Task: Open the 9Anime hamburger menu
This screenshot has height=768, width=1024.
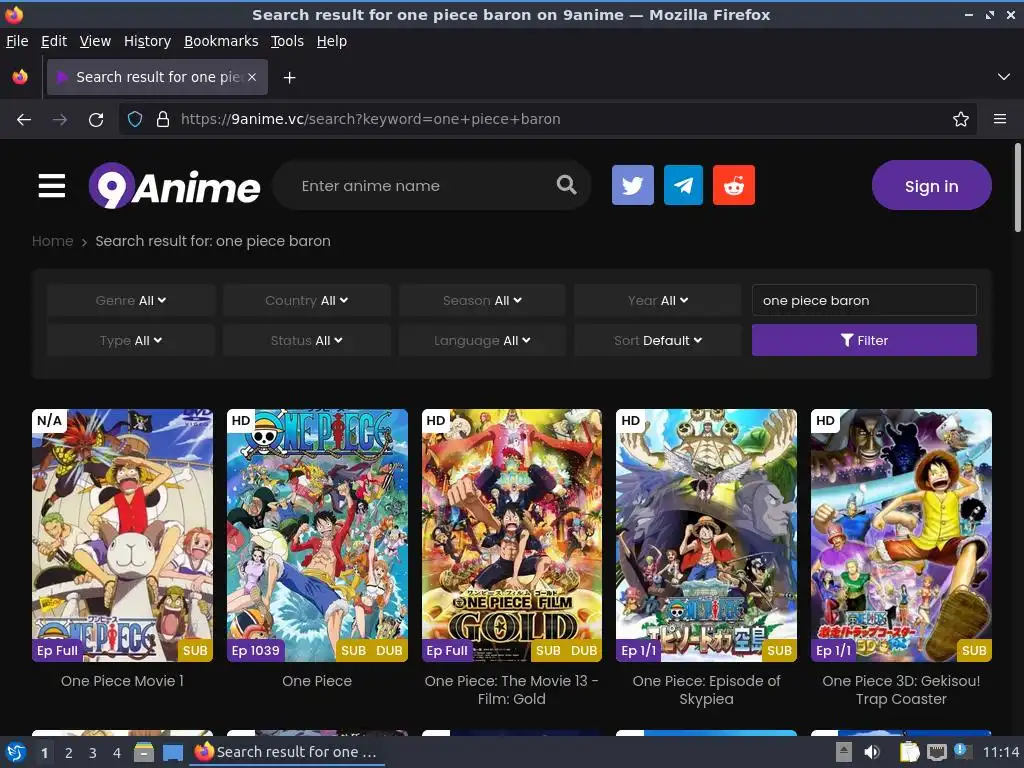Action: click(x=52, y=186)
